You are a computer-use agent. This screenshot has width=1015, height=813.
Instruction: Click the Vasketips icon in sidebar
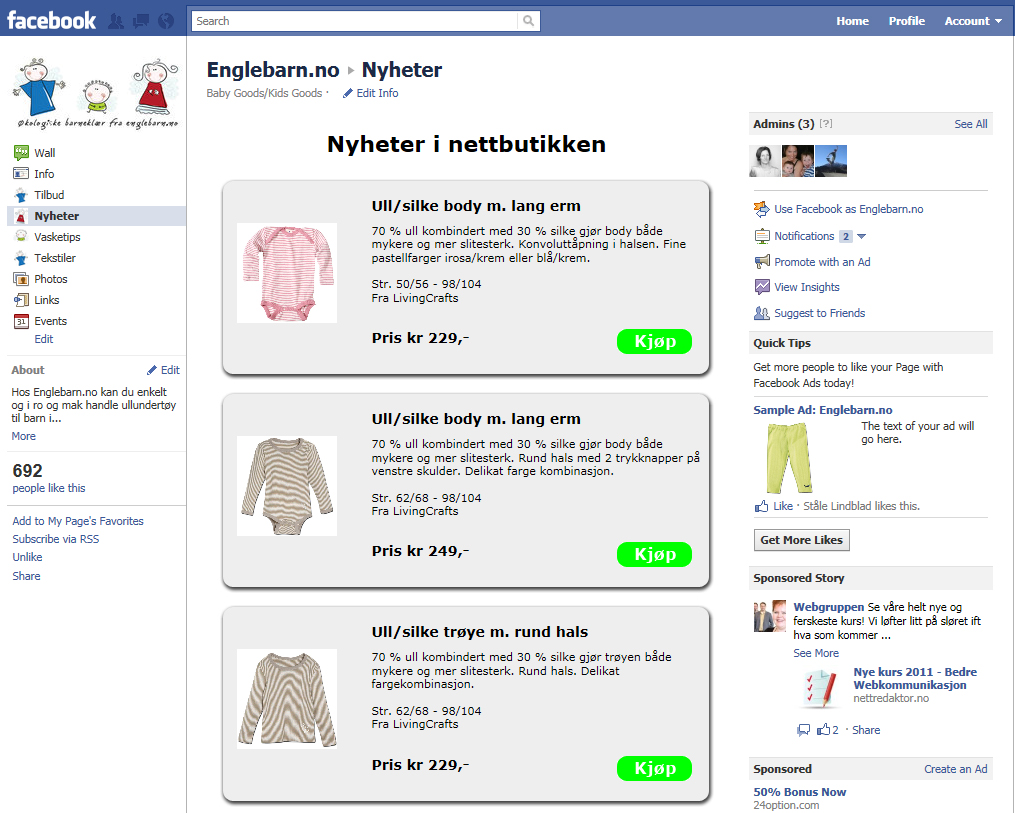pyautogui.click(x=21, y=236)
